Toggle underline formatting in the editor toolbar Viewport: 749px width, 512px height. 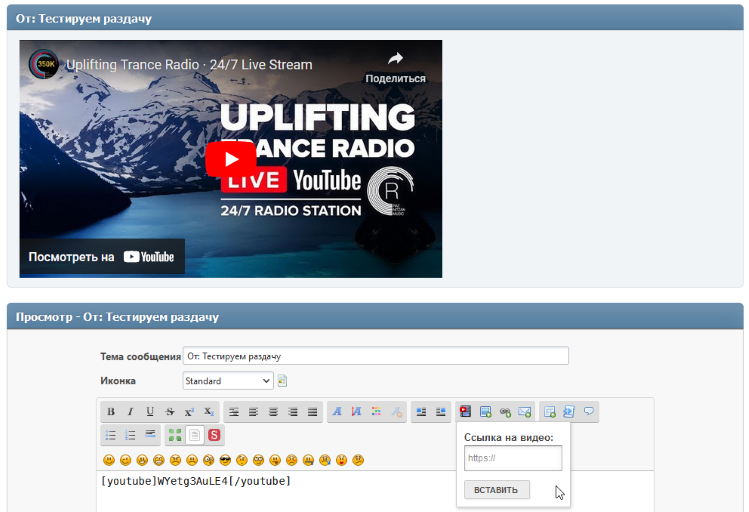(x=150, y=411)
